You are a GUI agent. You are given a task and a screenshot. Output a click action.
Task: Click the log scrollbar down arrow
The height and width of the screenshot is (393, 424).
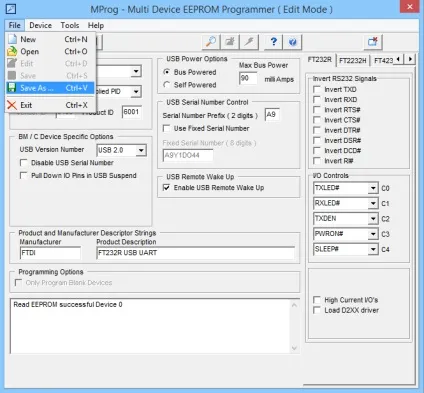294,348
